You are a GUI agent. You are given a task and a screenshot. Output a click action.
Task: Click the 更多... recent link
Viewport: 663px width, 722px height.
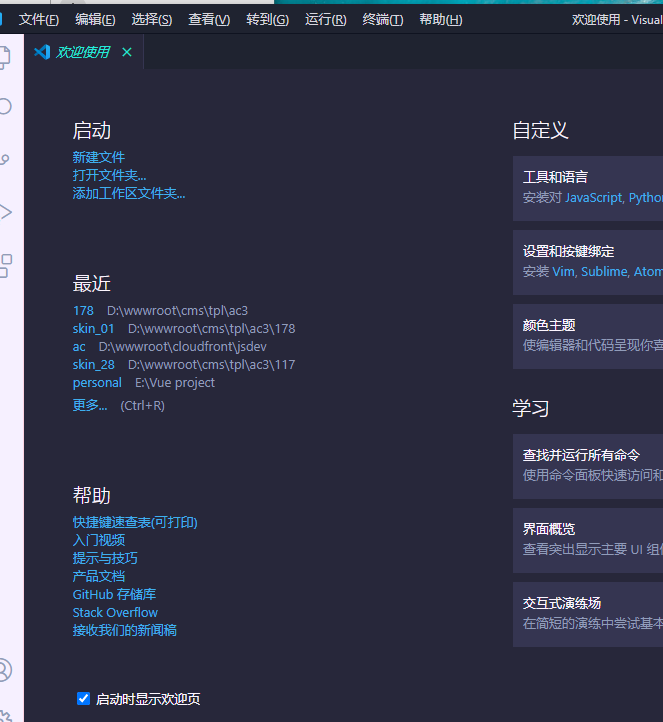(x=90, y=405)
